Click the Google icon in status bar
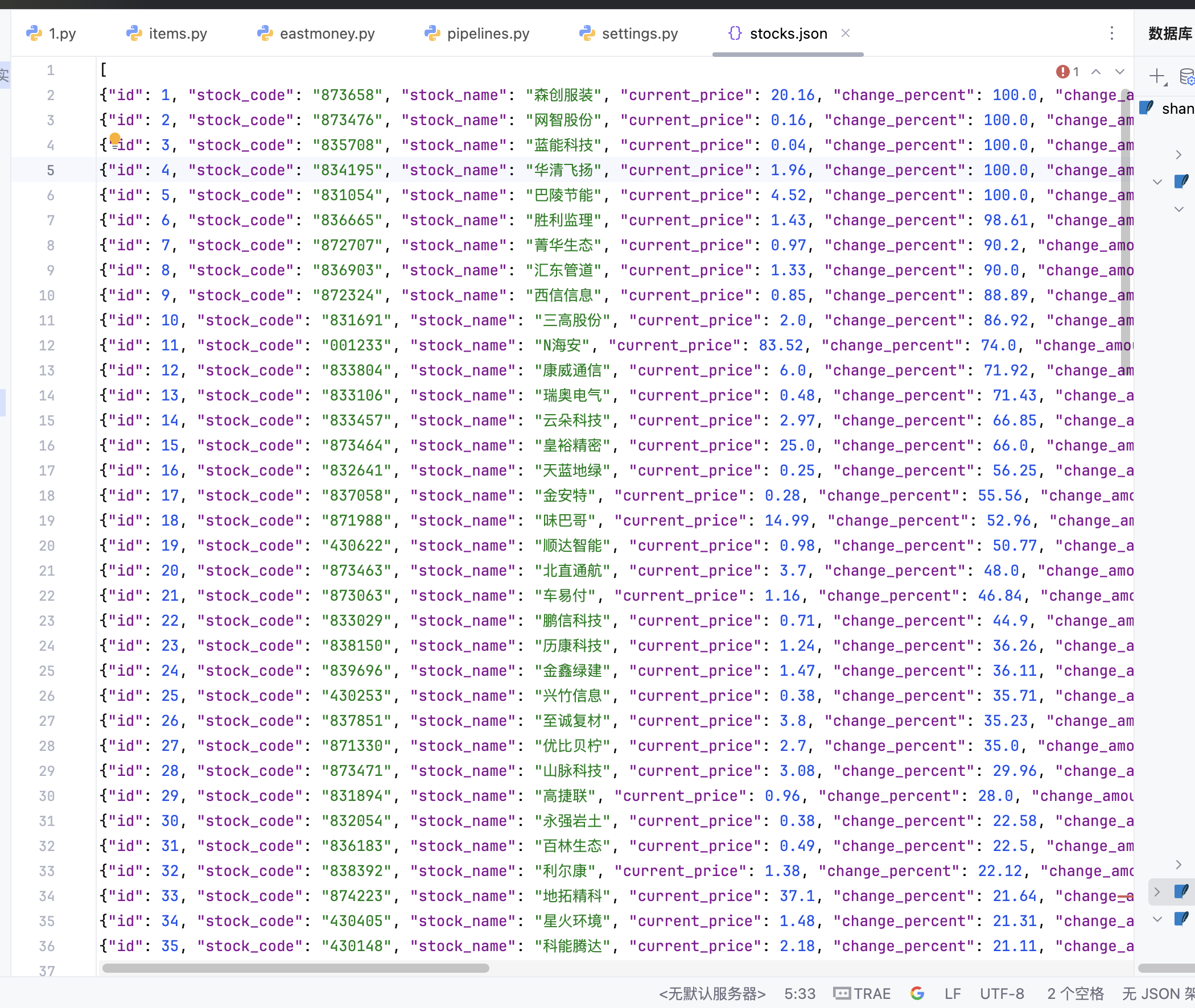Viewport: 1195px width, 1008px height. coord(917,993)
